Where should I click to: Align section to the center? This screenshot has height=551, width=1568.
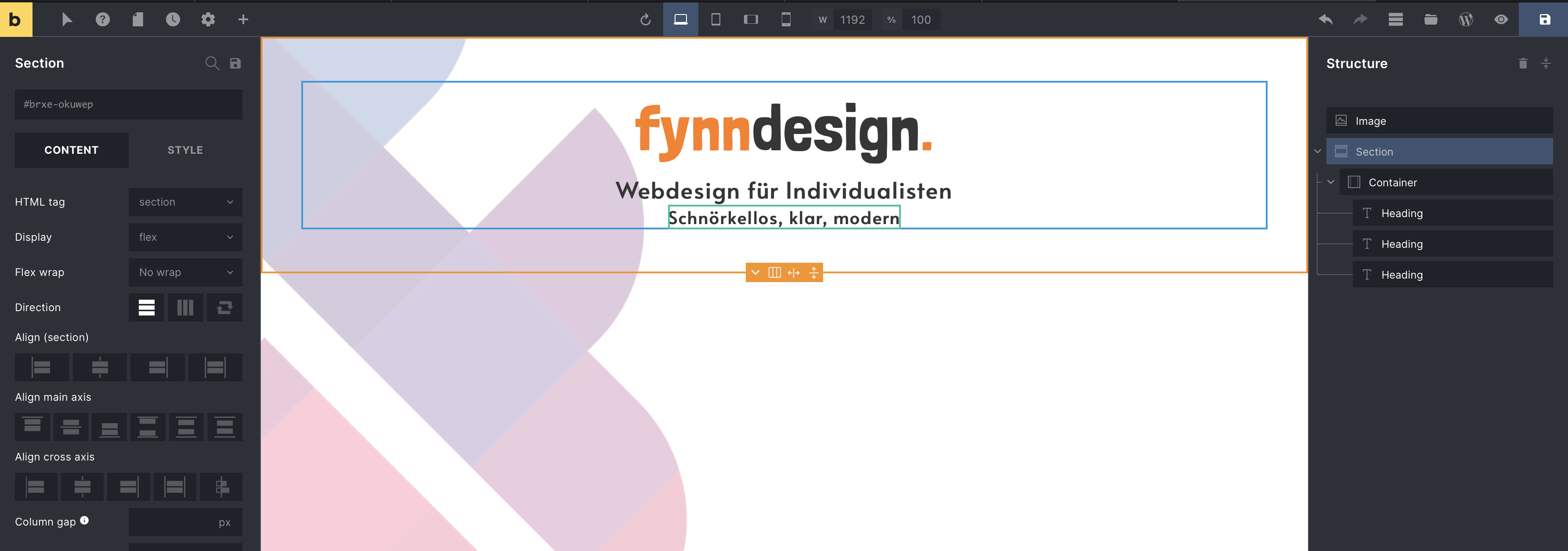tap(100, 367)
